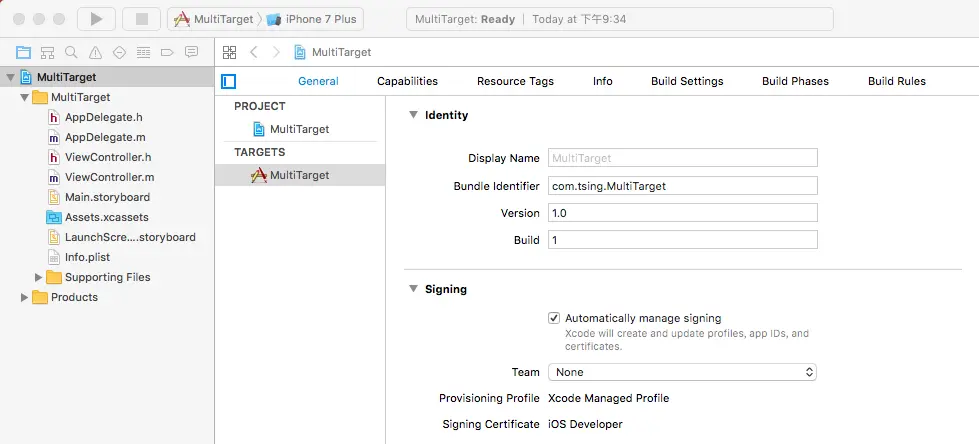Show the Report navigator speech bubble
979x444 pixels.
tap(192, 52)
